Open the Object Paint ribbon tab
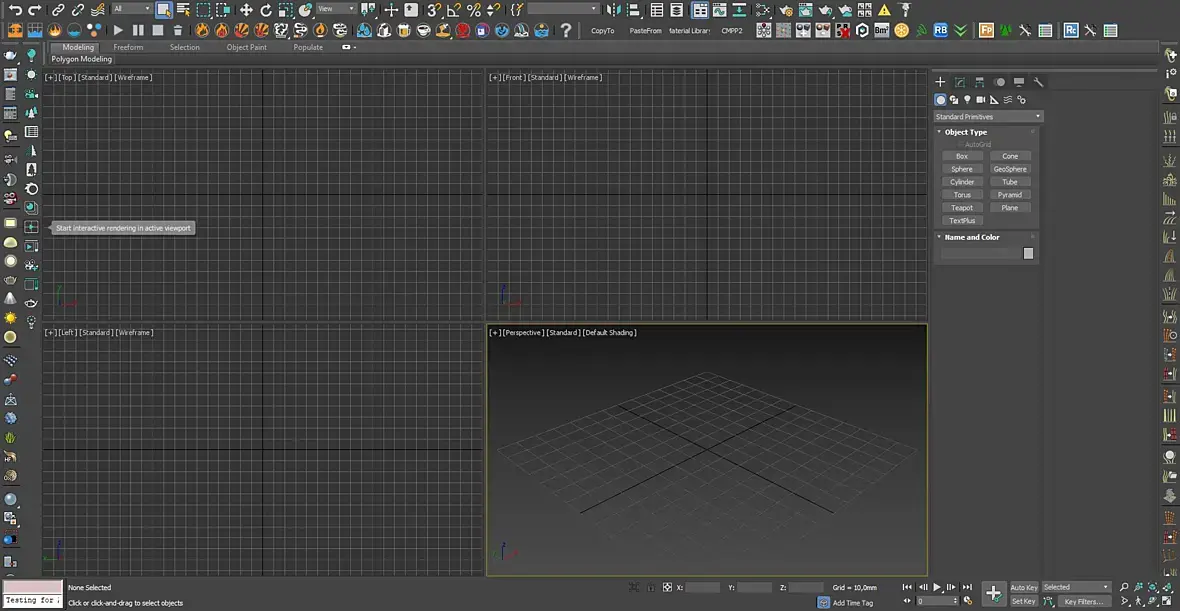Image resolution: width=1180 pixels, height=611 pixels. [246, 47]
